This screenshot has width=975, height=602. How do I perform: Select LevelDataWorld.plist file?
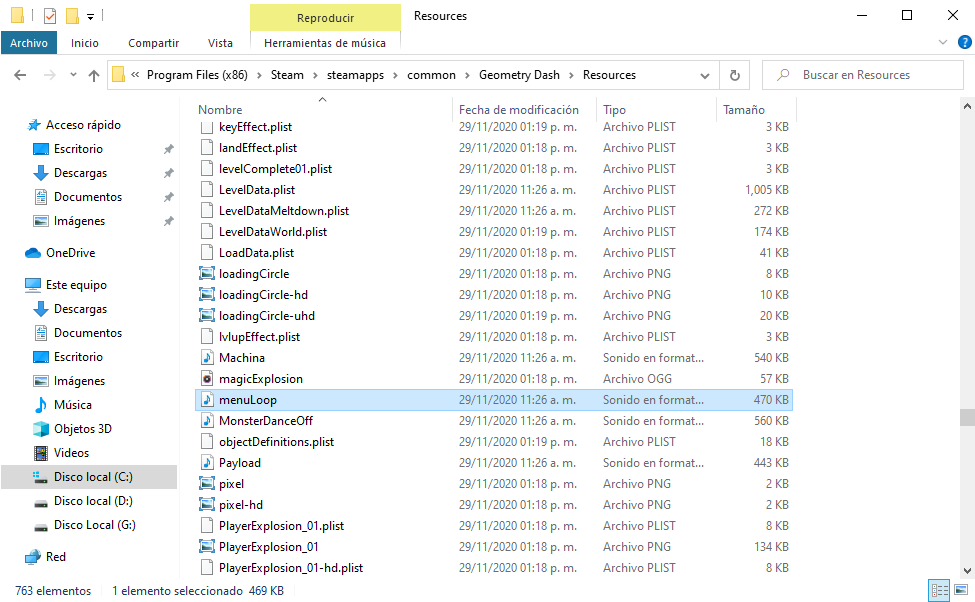(494, 232)
